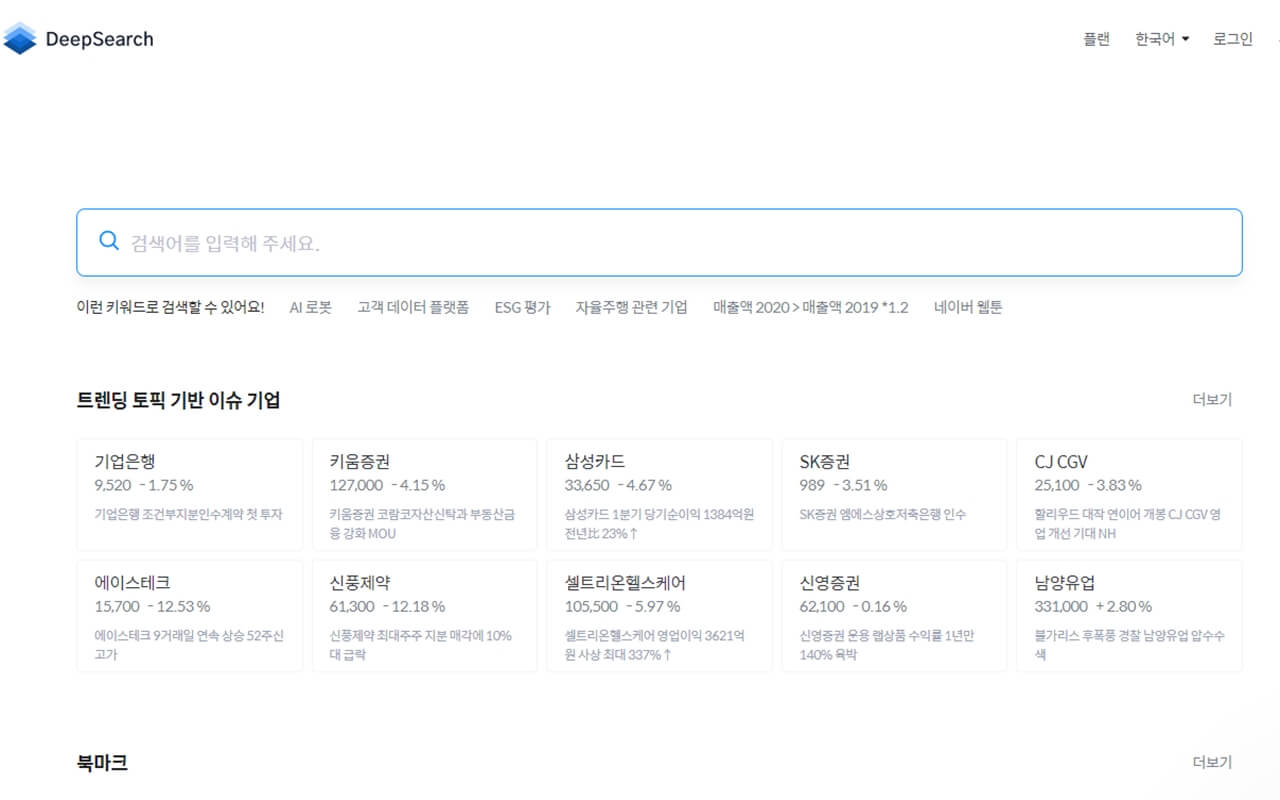This screenshot has height=800, width=1280.
Task: Open the 플랜 menu item
Action: click(1096, 39)
